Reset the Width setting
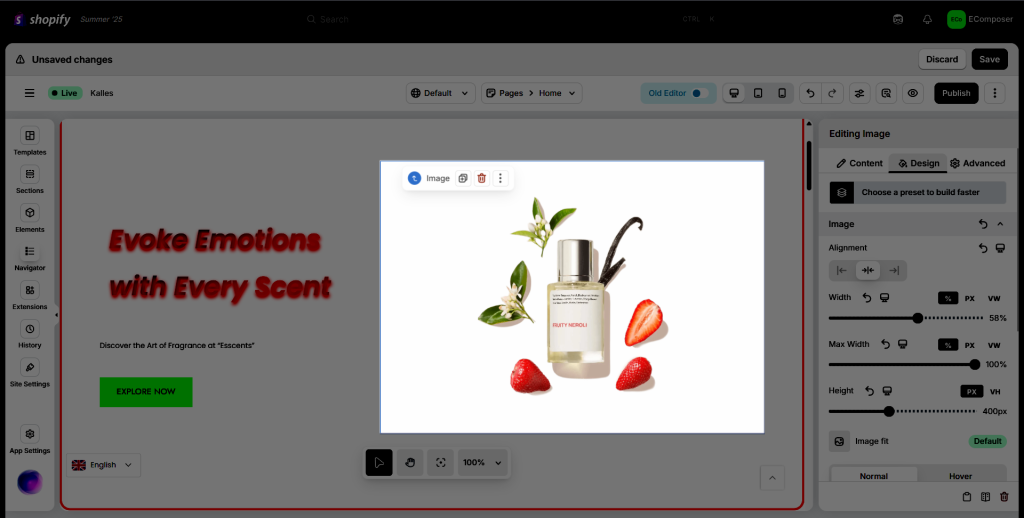The image size is (1024, 518). pyautogui.click(x=867, y=298)
